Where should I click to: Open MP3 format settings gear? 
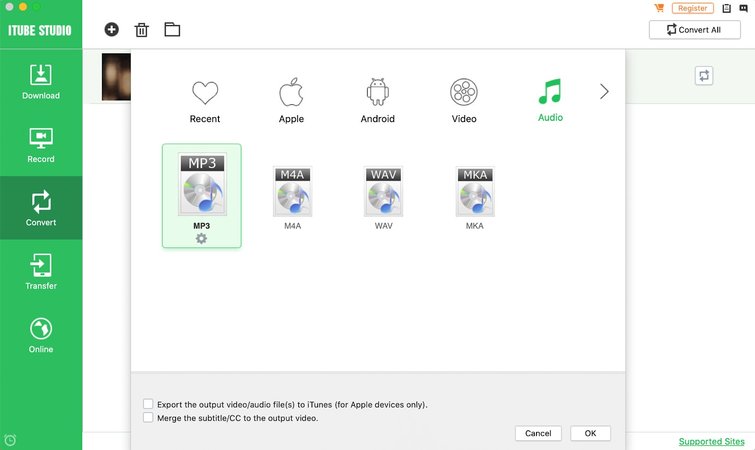click(x=201, y=238)
